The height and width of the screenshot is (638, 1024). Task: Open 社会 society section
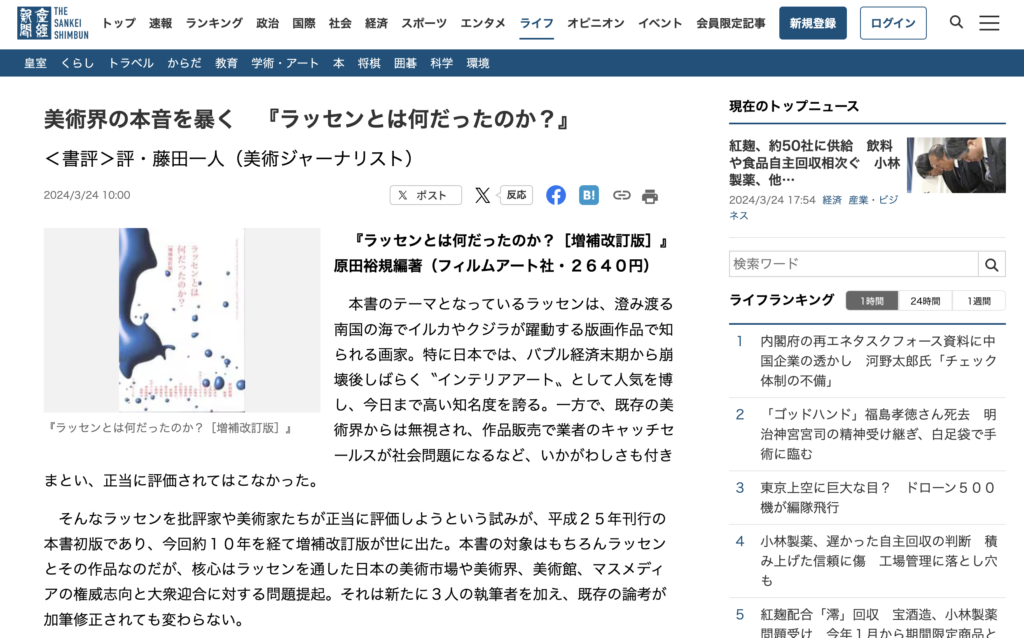click(340, 23)
